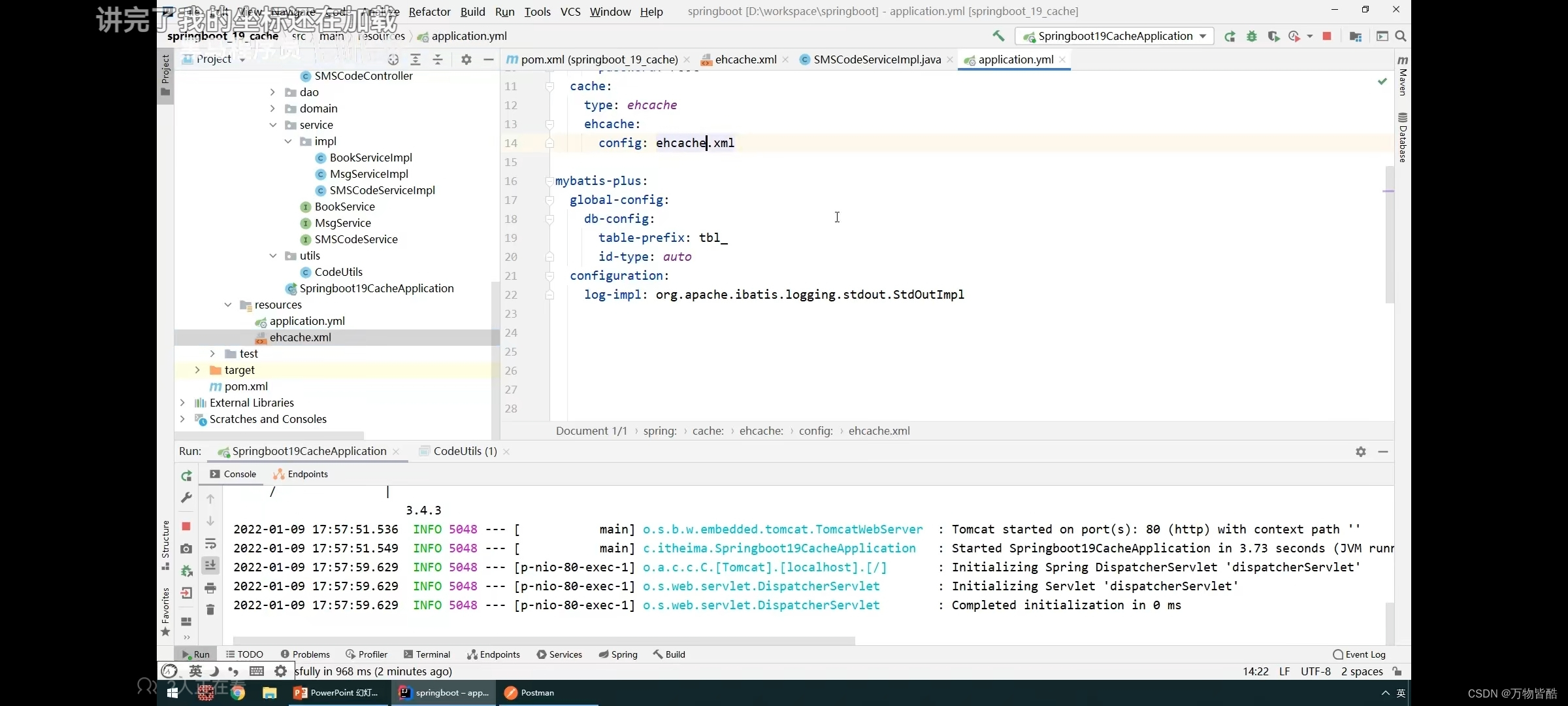Open the Search Everywhere magnifier
This screenshot has height=706, width=1568.
[x=1401, y=36]
